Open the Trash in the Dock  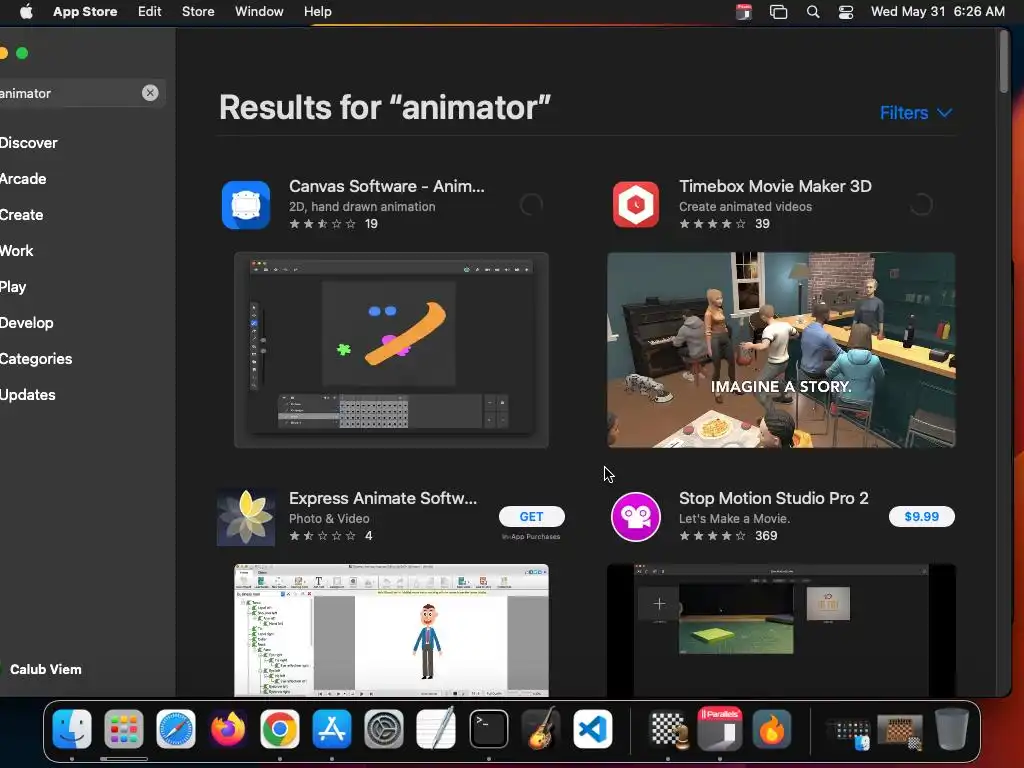click(952, 729)
